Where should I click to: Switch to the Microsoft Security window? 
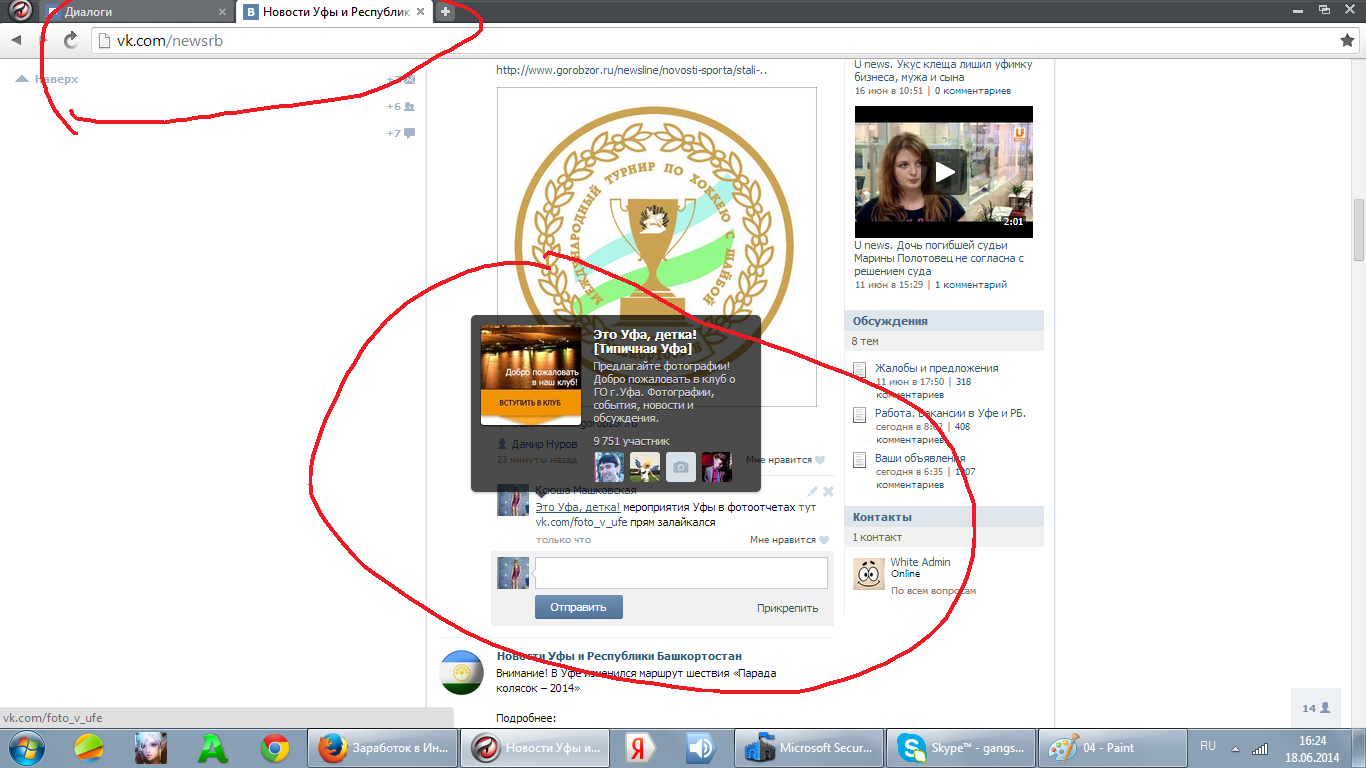[x=809, y=747]
